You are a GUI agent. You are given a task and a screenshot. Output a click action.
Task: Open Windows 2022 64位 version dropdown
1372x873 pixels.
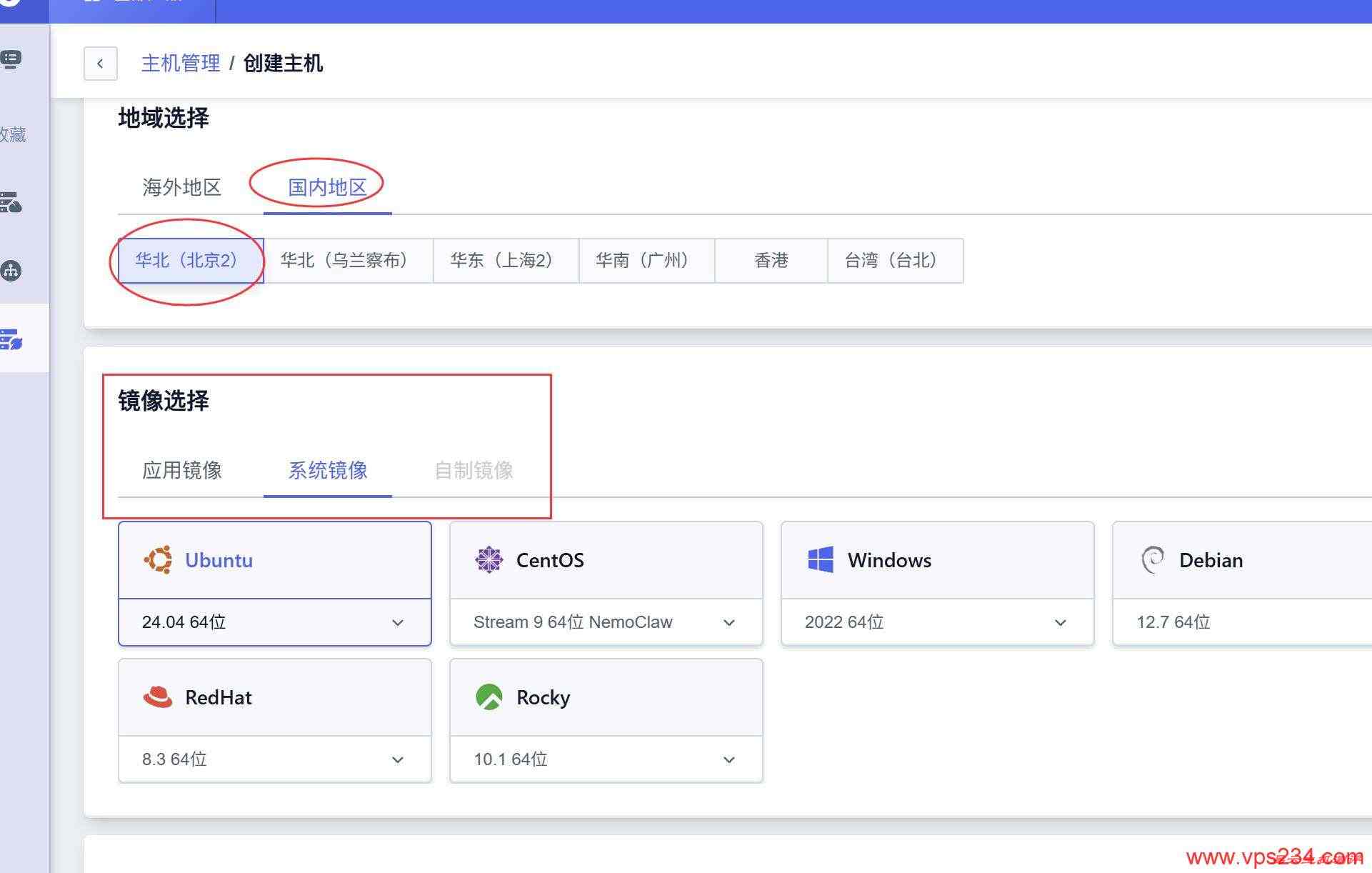tap(938, 622)
